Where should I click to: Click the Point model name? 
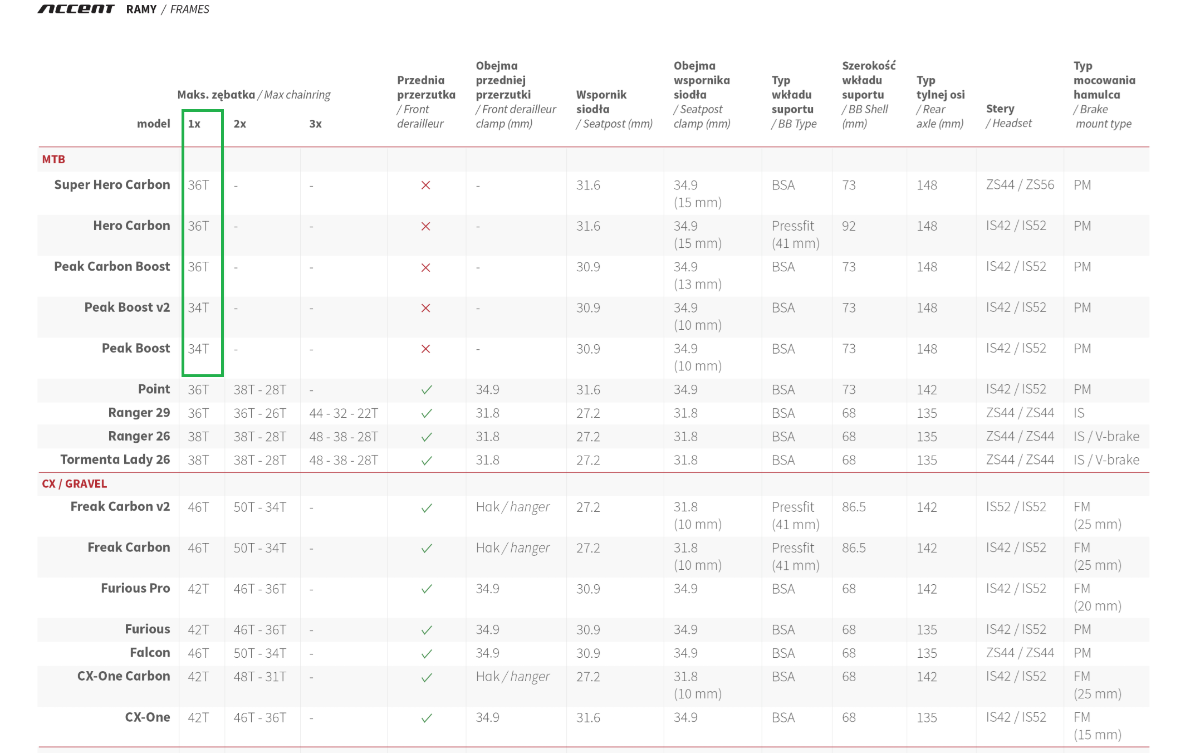[154, 389]
